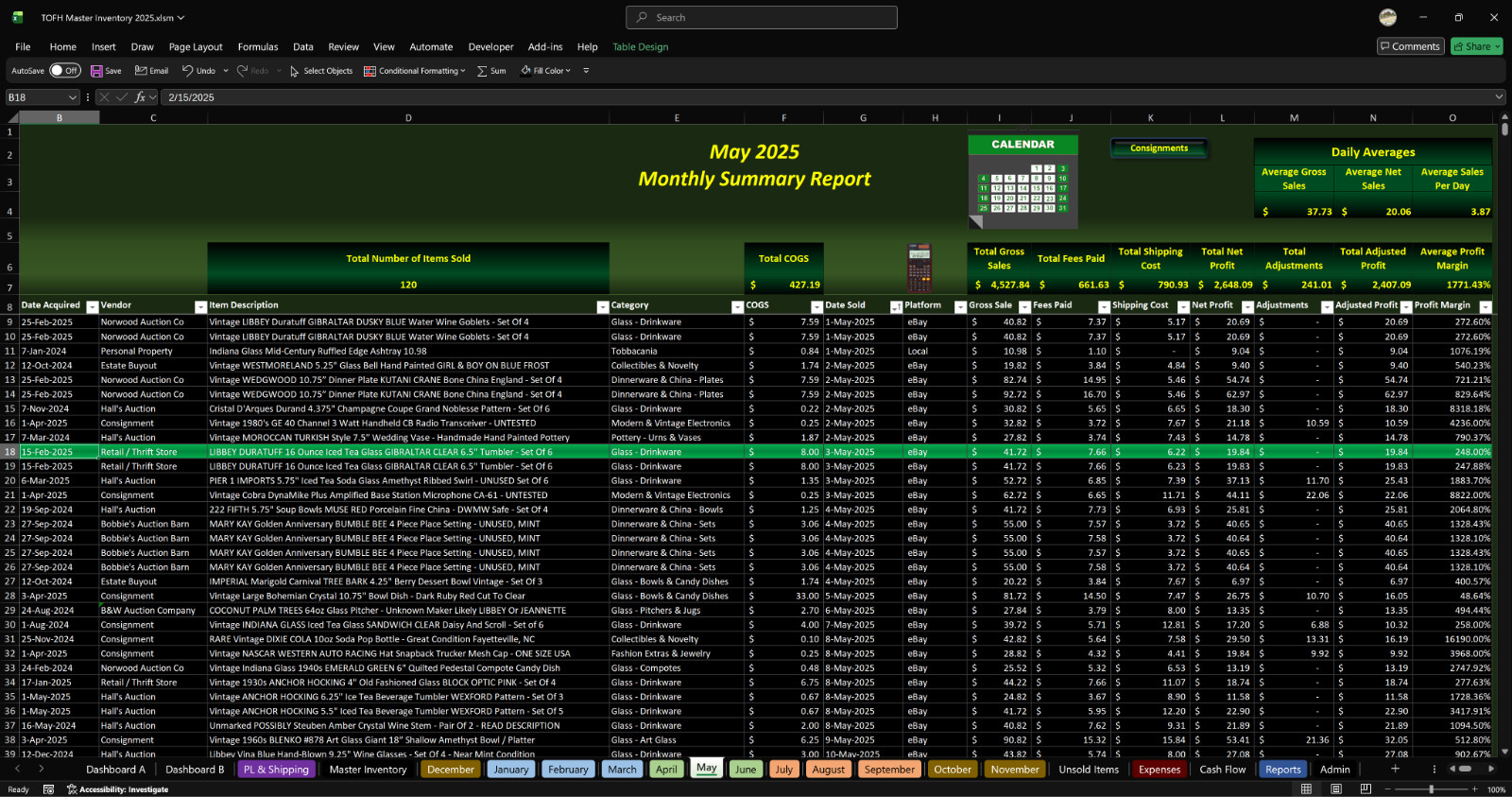1512x797 pixels.
Task: Add a new sheet with plus icon
Action: [1395, 769]
